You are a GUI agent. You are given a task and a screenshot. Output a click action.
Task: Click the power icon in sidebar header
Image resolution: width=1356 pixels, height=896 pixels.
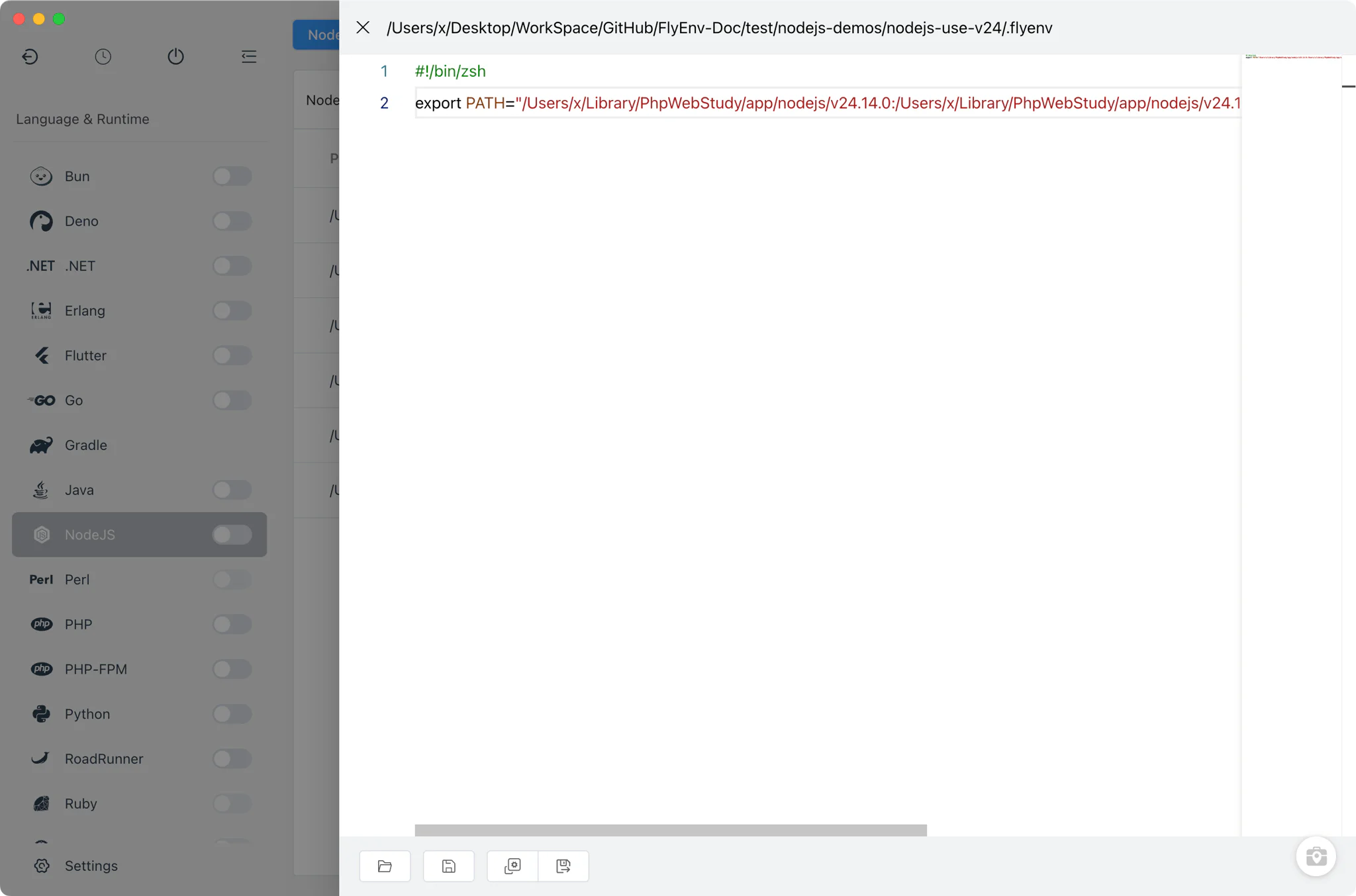click(175, 57)
